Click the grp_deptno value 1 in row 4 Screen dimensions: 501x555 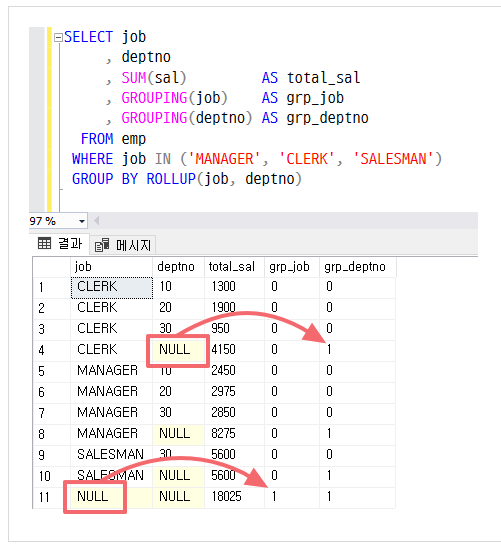pos(358,350)
